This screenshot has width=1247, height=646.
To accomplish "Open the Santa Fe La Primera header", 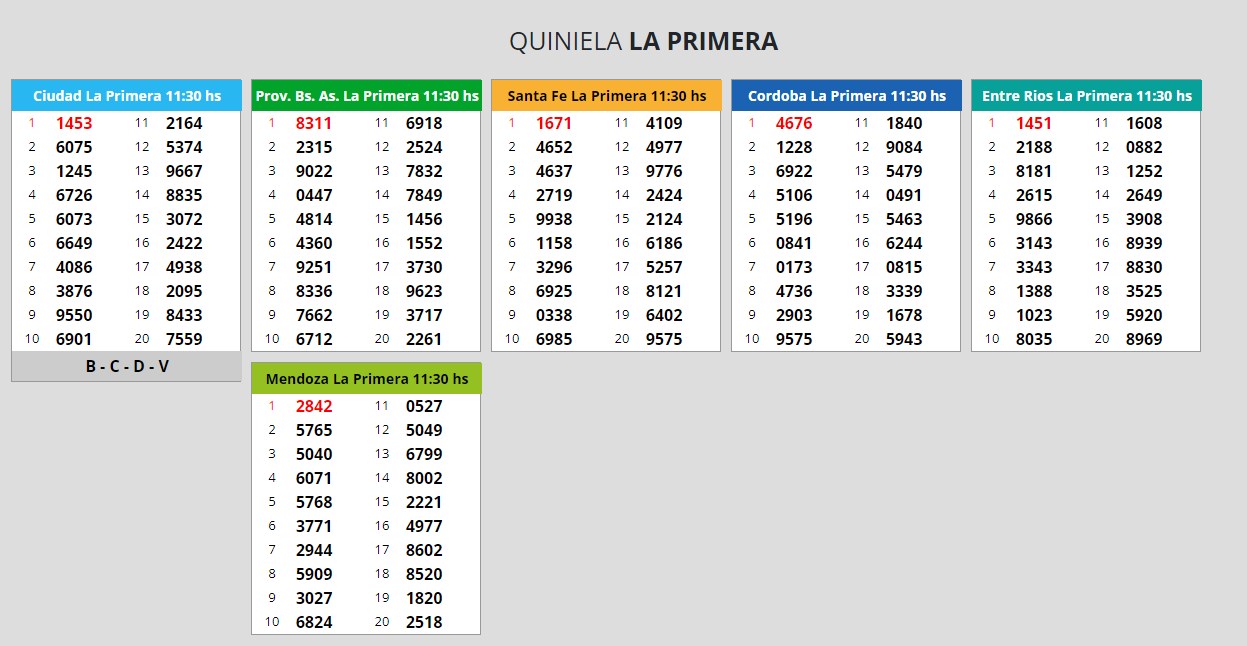I will tap(606, 96).
